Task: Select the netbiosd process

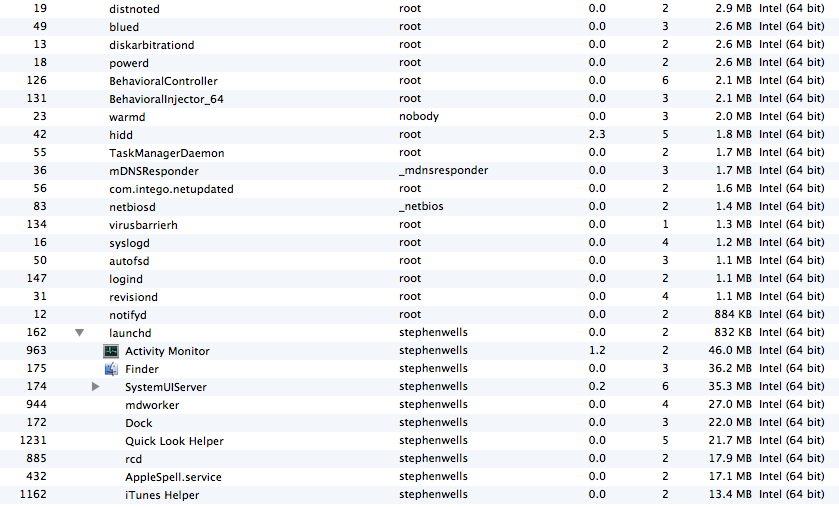Action: [420, 207]
